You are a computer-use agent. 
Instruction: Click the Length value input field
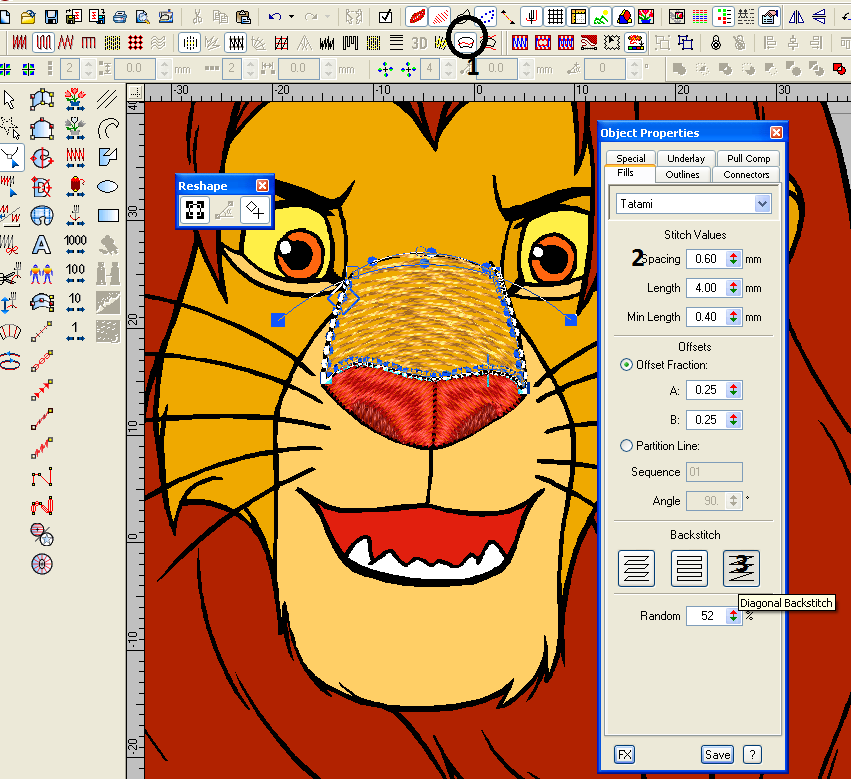click(706, 288)
